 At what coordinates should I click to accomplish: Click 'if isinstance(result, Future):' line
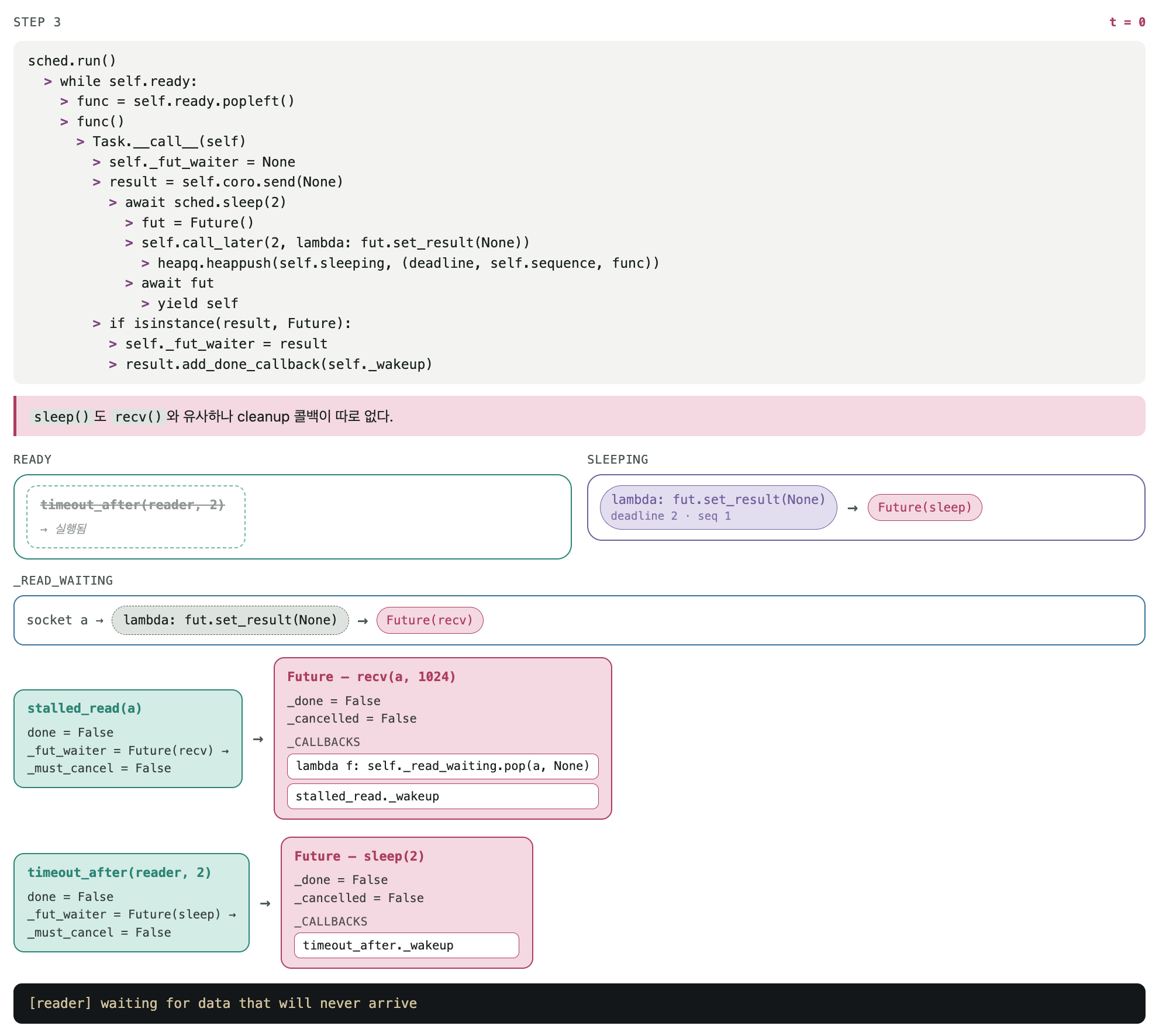coord(230,323)
